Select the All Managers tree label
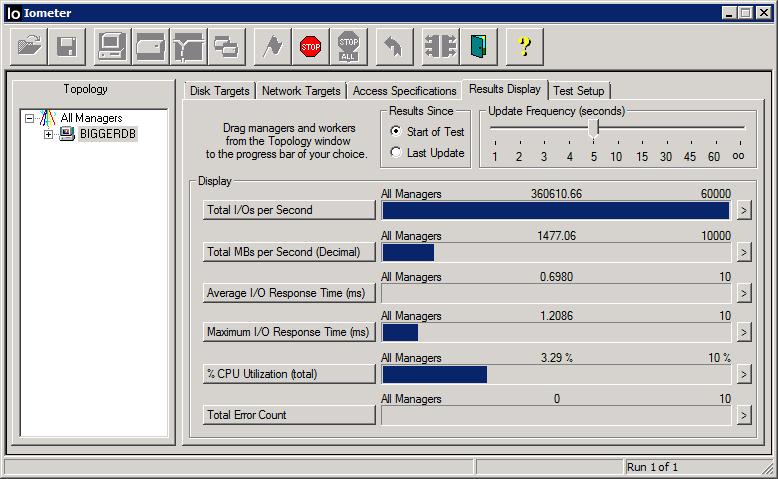The width and height of the screenshot is (778, 479). 91,118
